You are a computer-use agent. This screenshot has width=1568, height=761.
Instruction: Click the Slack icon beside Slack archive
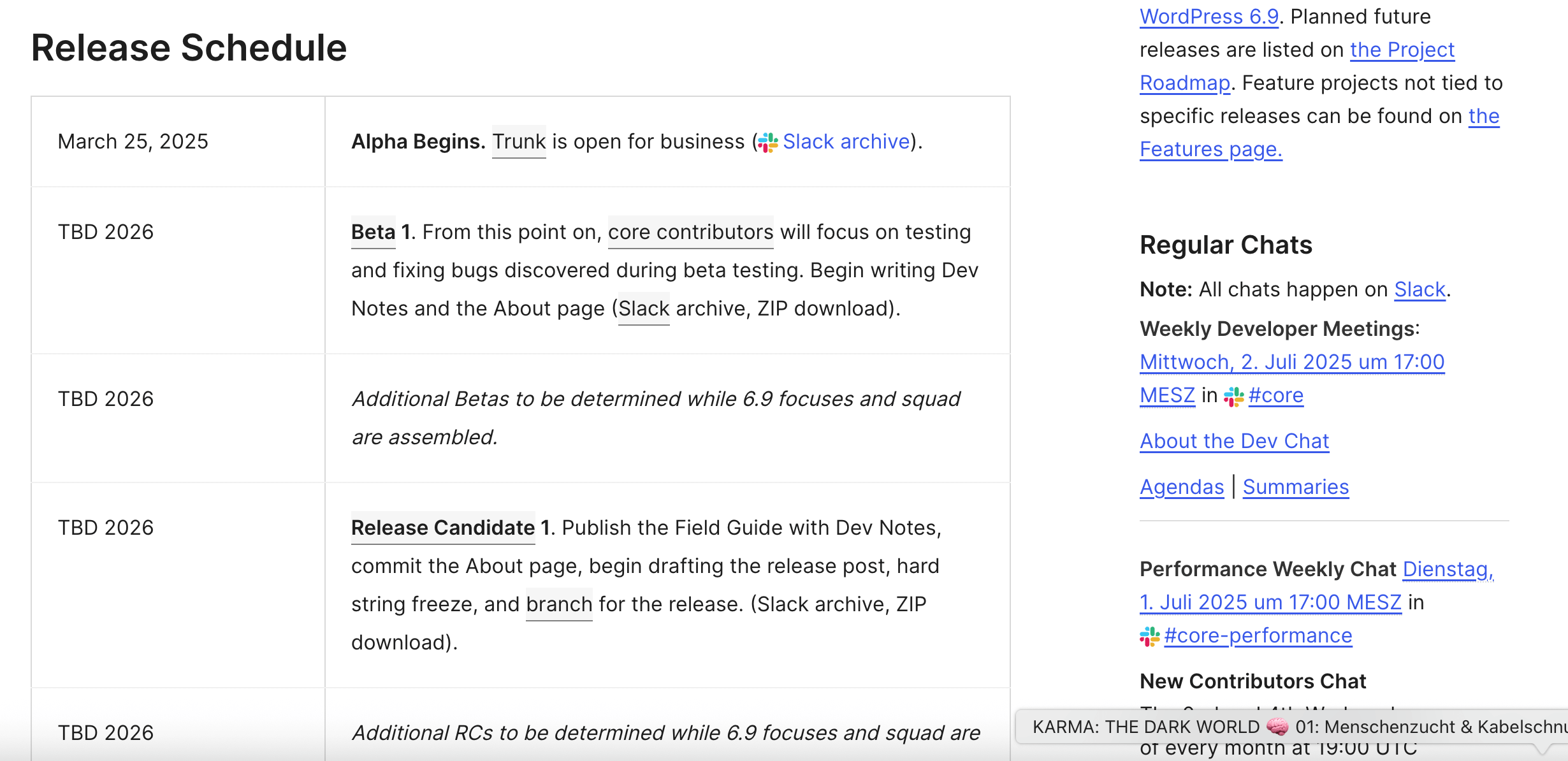point(768,142)
